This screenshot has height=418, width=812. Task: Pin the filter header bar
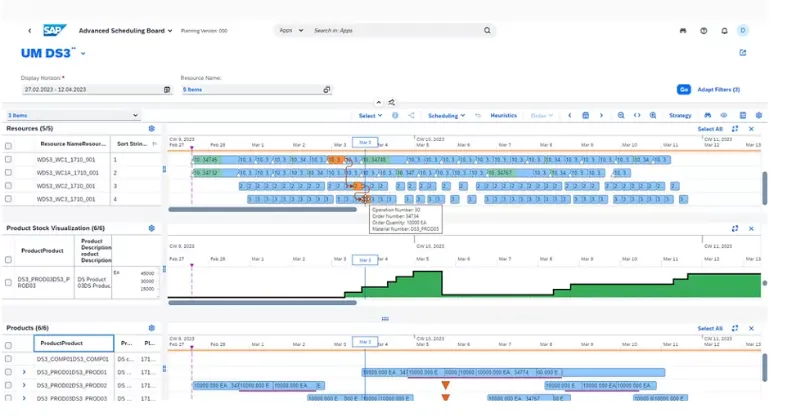[392, 103]
